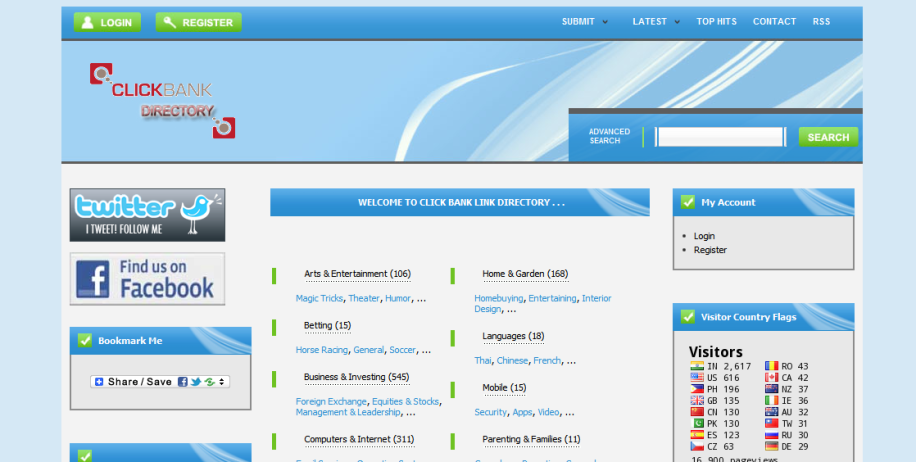Open Business & Investing (545) category
Viewport: 916px width, 462px height.
(x=356, y=377)
